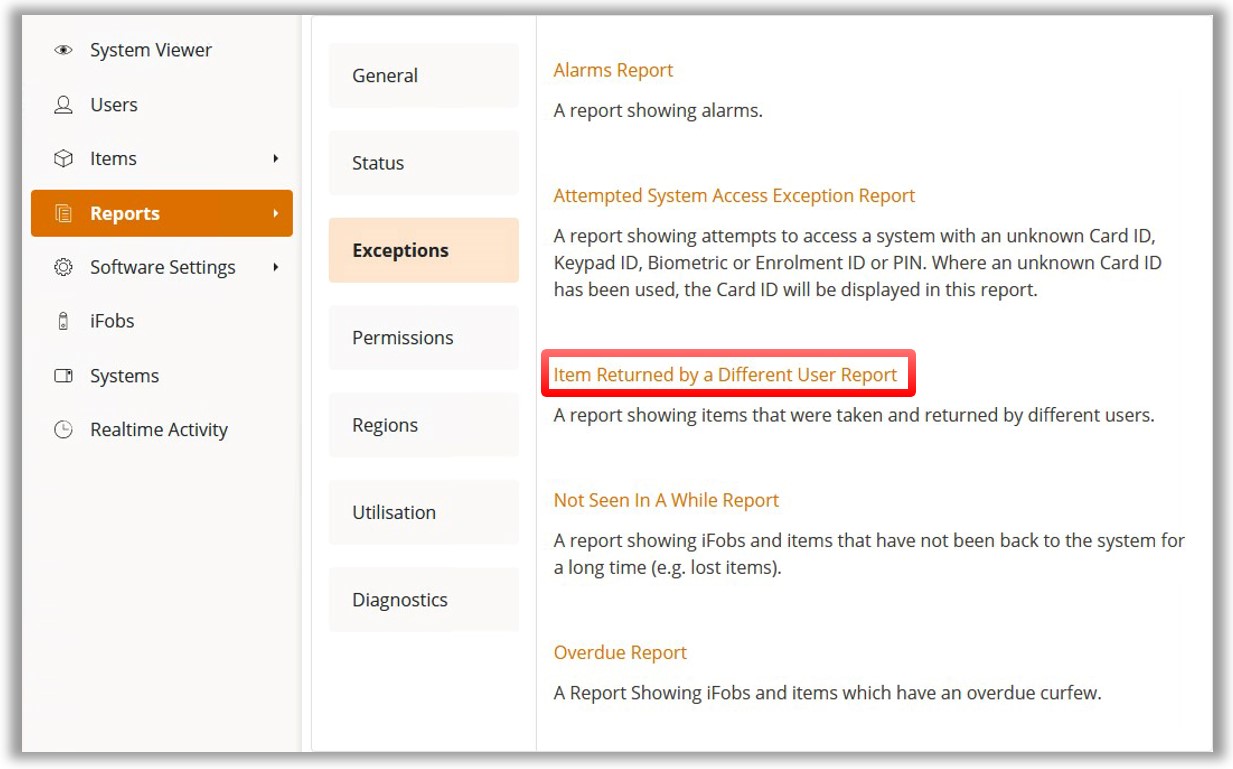Screen dimensions: 1233x769
Task: Open the Regions report category
Action: [x=423, y=425]
